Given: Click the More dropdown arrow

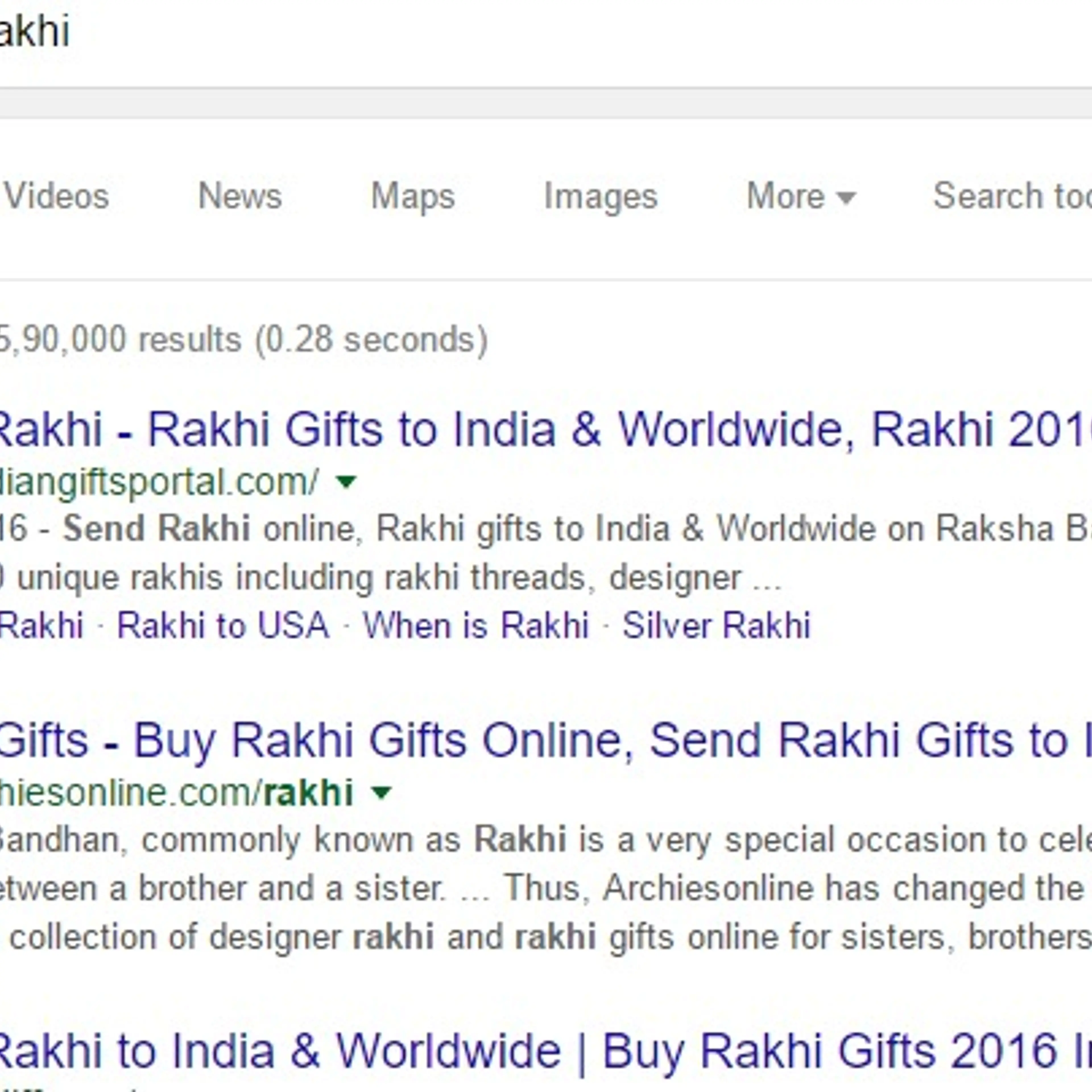Looking at the screenshot, I should 846,198.
